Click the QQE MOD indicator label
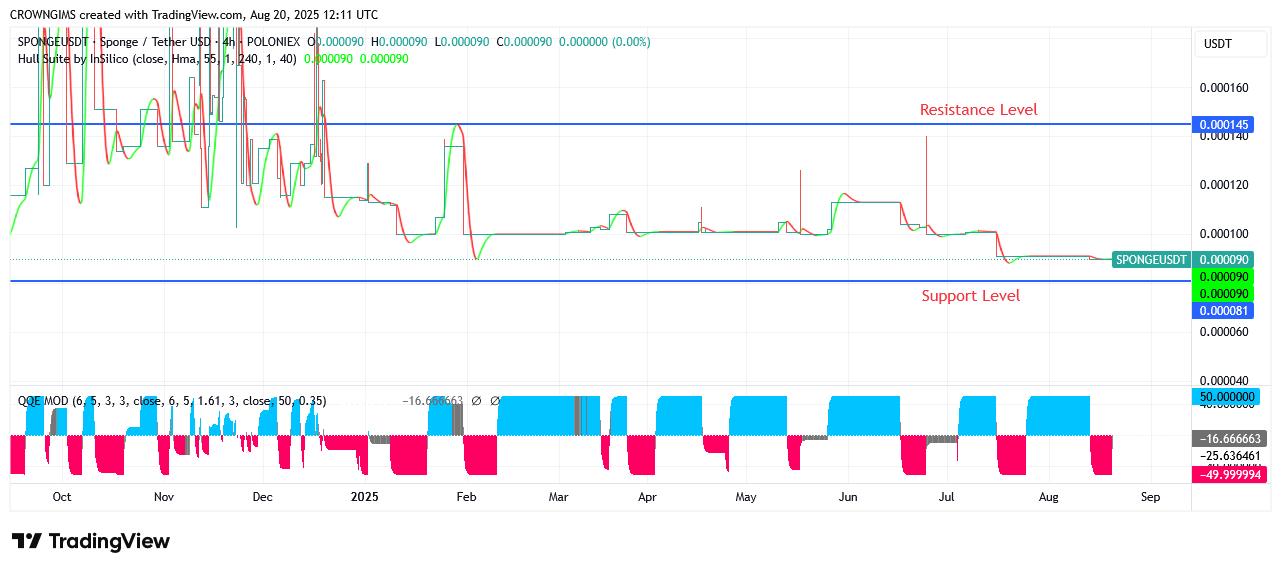The height and width of the screenshot is (571, 1281). (172, 401)
